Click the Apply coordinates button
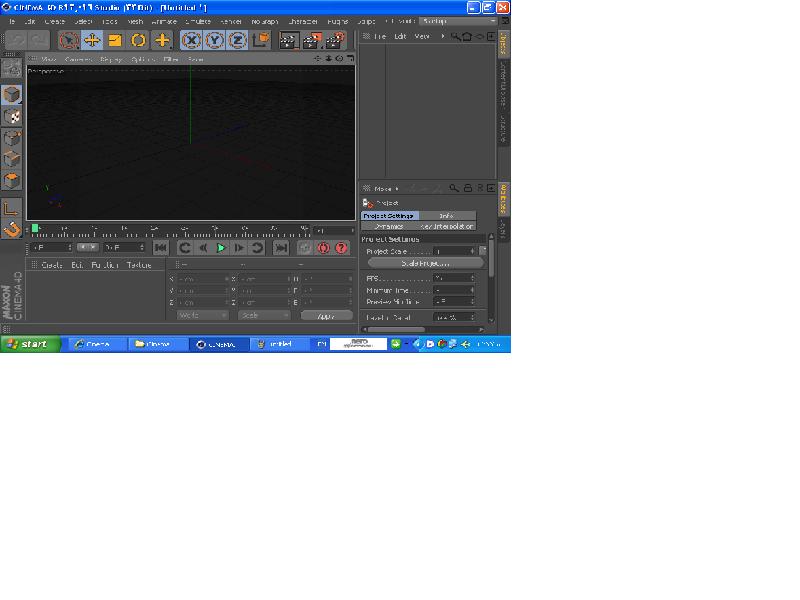The image size is (800, 600). [327, 316]
